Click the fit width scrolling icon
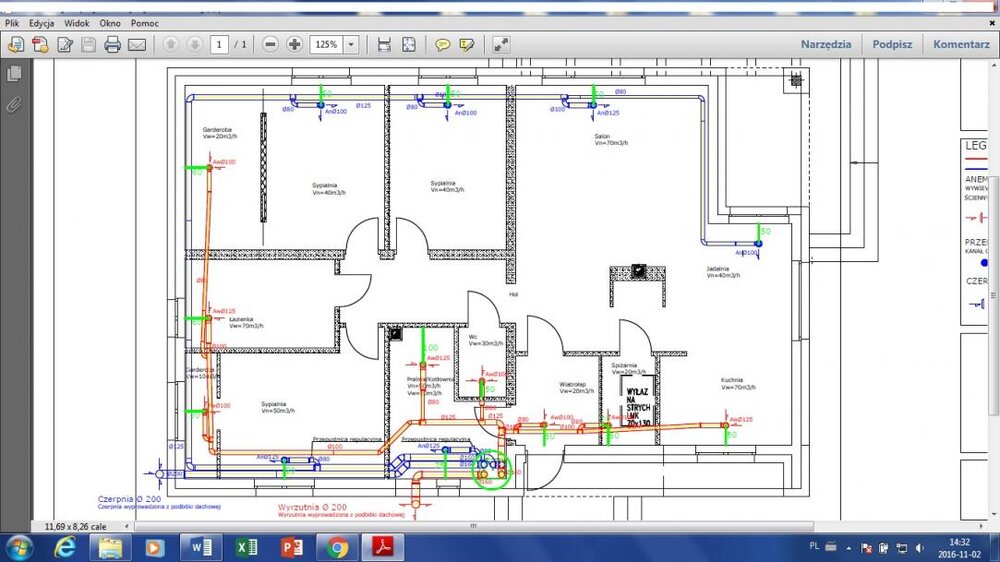This screenshot has width=1000, height=562. click(384, 45)
